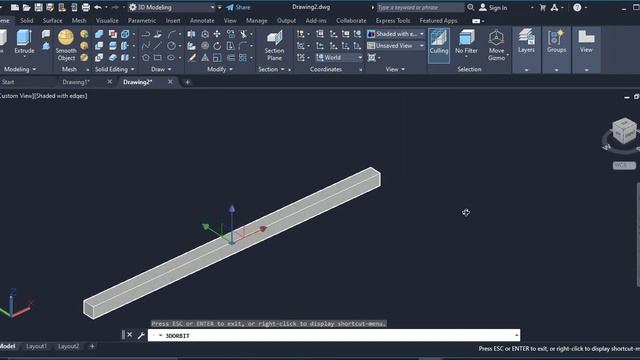
Task: Click the Undo arrow icon
Action: click(98, 7)
